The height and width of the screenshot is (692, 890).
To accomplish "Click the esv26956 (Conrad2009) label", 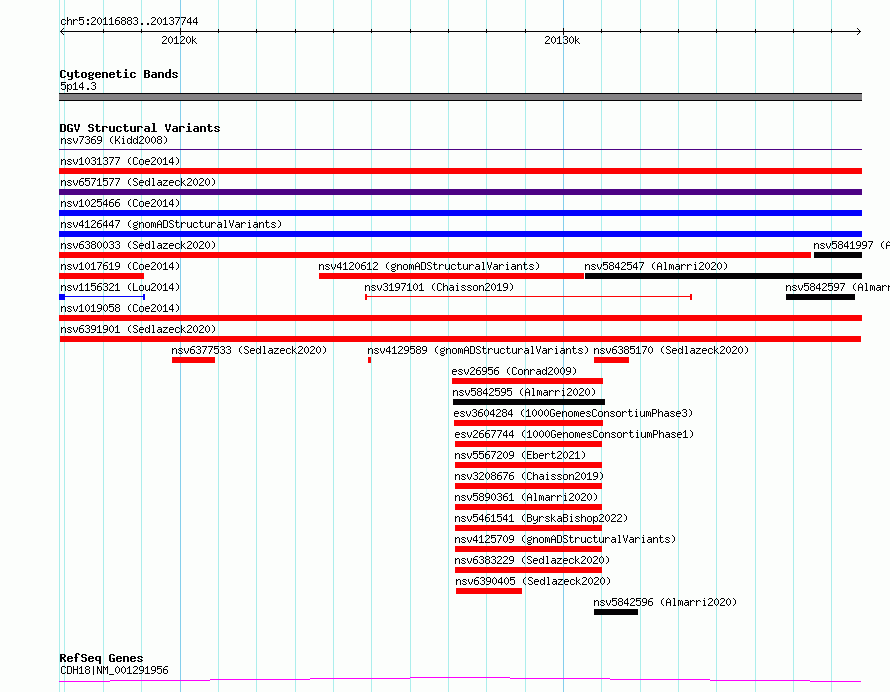I will pos(514,371).
